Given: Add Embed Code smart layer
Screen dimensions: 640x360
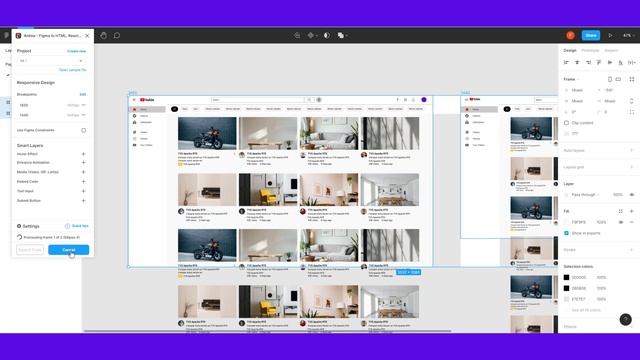Looking at the screenshot, I should coord(84,181).
